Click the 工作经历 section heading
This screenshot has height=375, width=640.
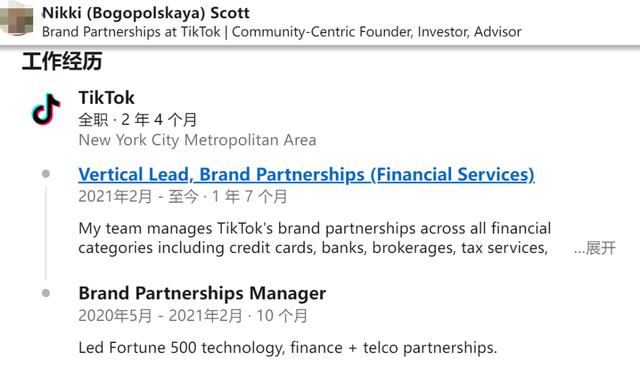(x=62, y=61)
